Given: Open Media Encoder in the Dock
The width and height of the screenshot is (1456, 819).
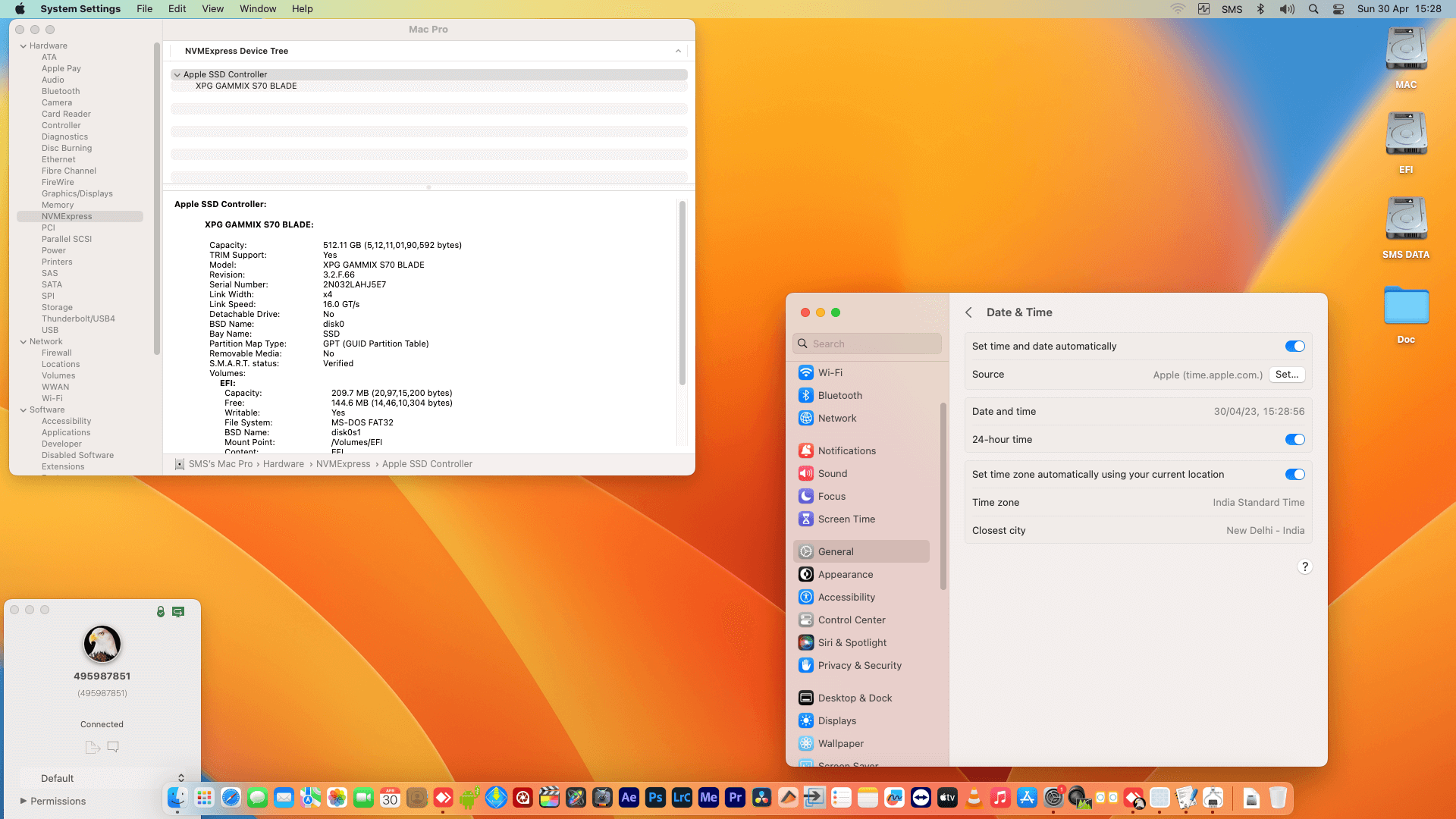Looking at the screenshot, I should pyautogui.click(x=708, y=798).
